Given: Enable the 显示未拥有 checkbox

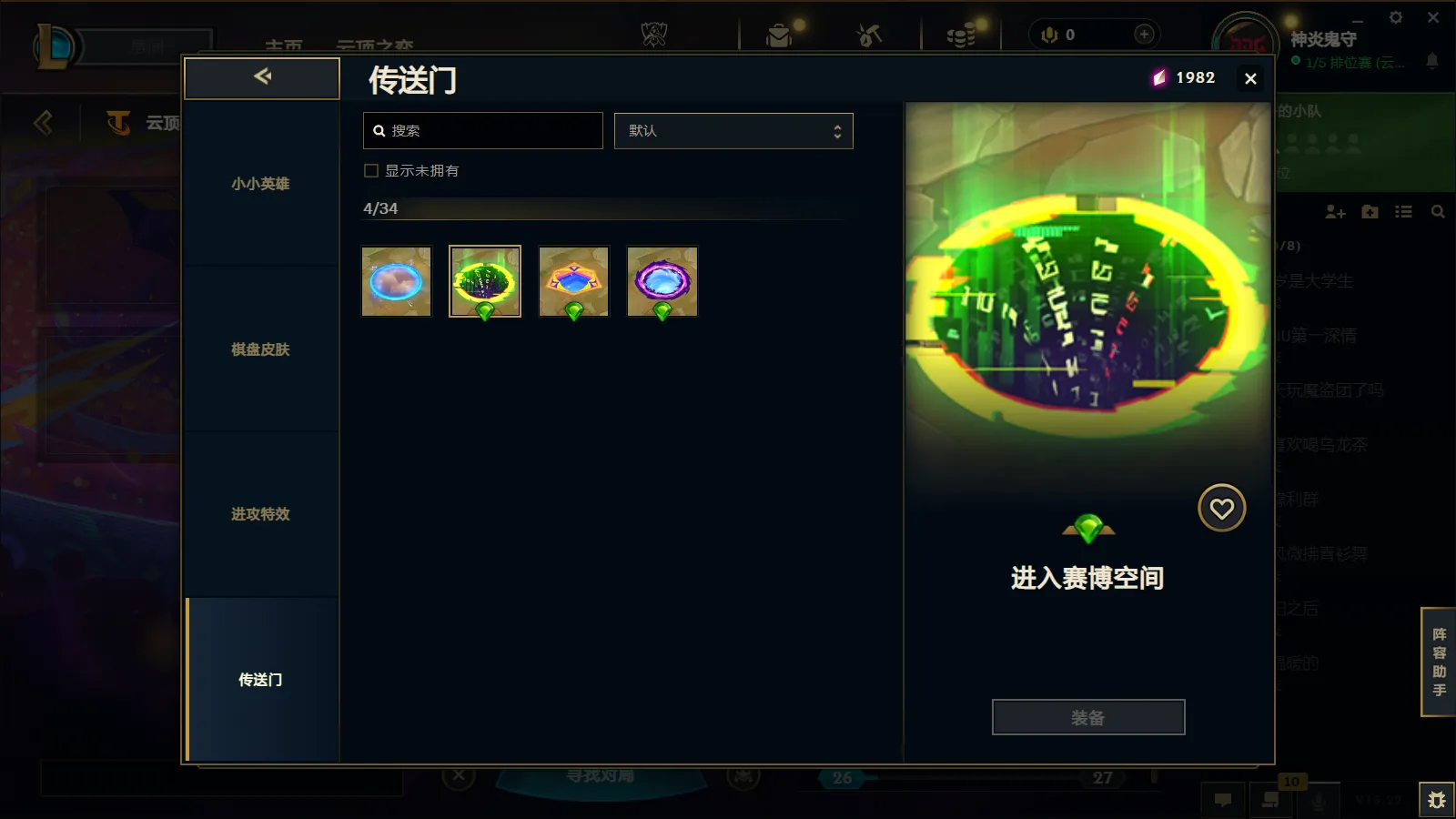Looking at the screenshot, I should 371,170.
